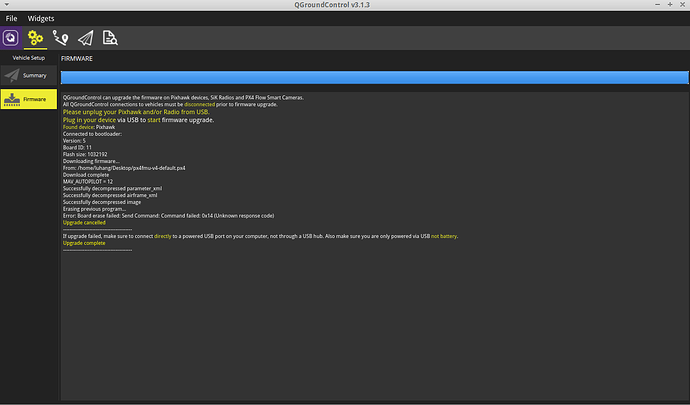Open the Analyze log viewer icon
The image size is (690, 405).
(x=110, y=38)
